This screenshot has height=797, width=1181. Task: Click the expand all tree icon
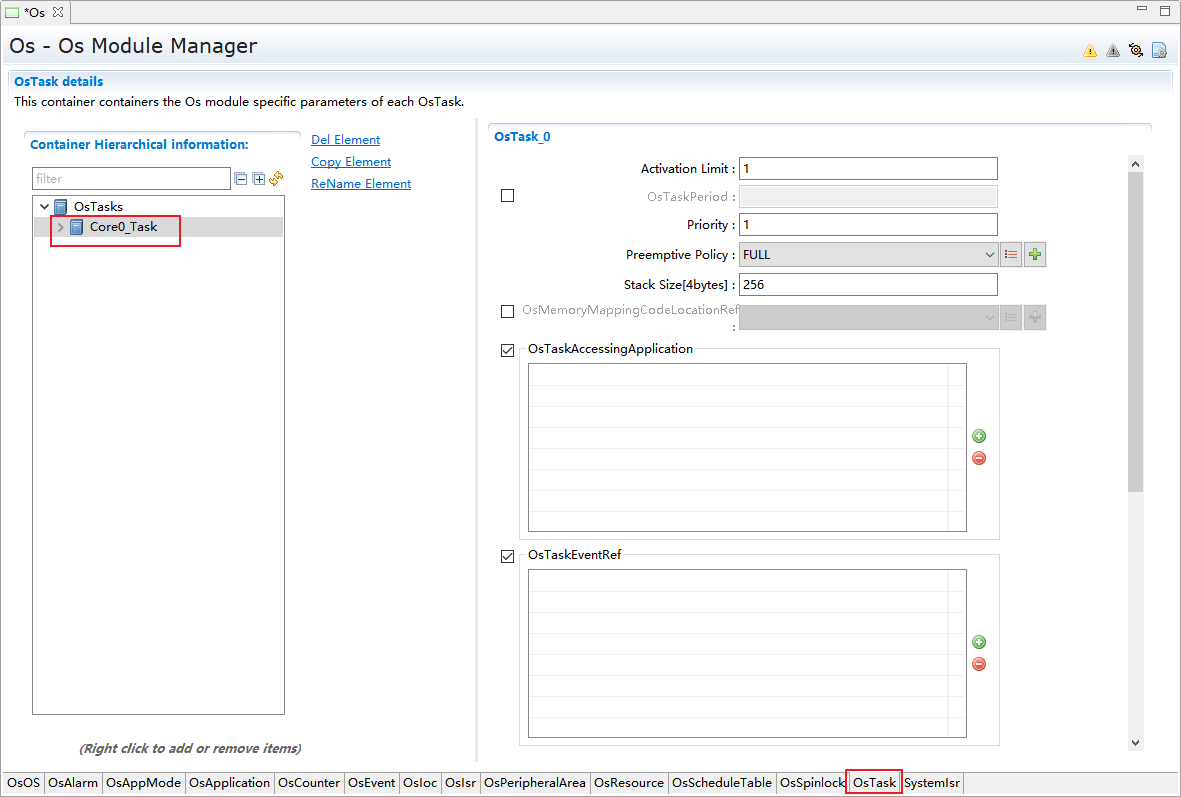tap(258, 179)
